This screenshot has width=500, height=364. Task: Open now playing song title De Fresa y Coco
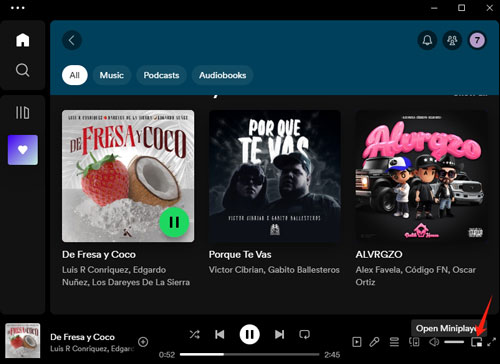[82, 337]
